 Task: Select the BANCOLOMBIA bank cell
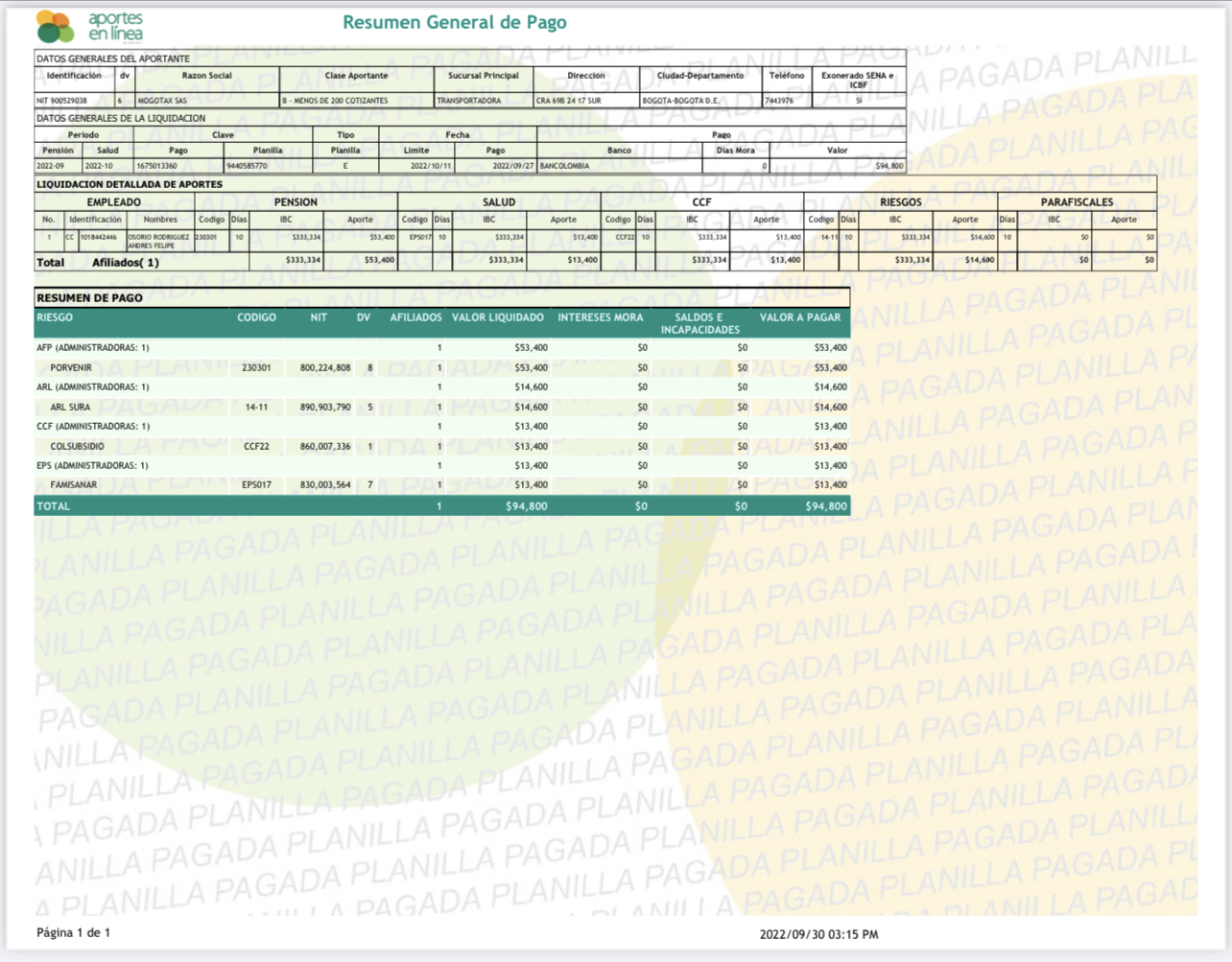pos(565,166)
